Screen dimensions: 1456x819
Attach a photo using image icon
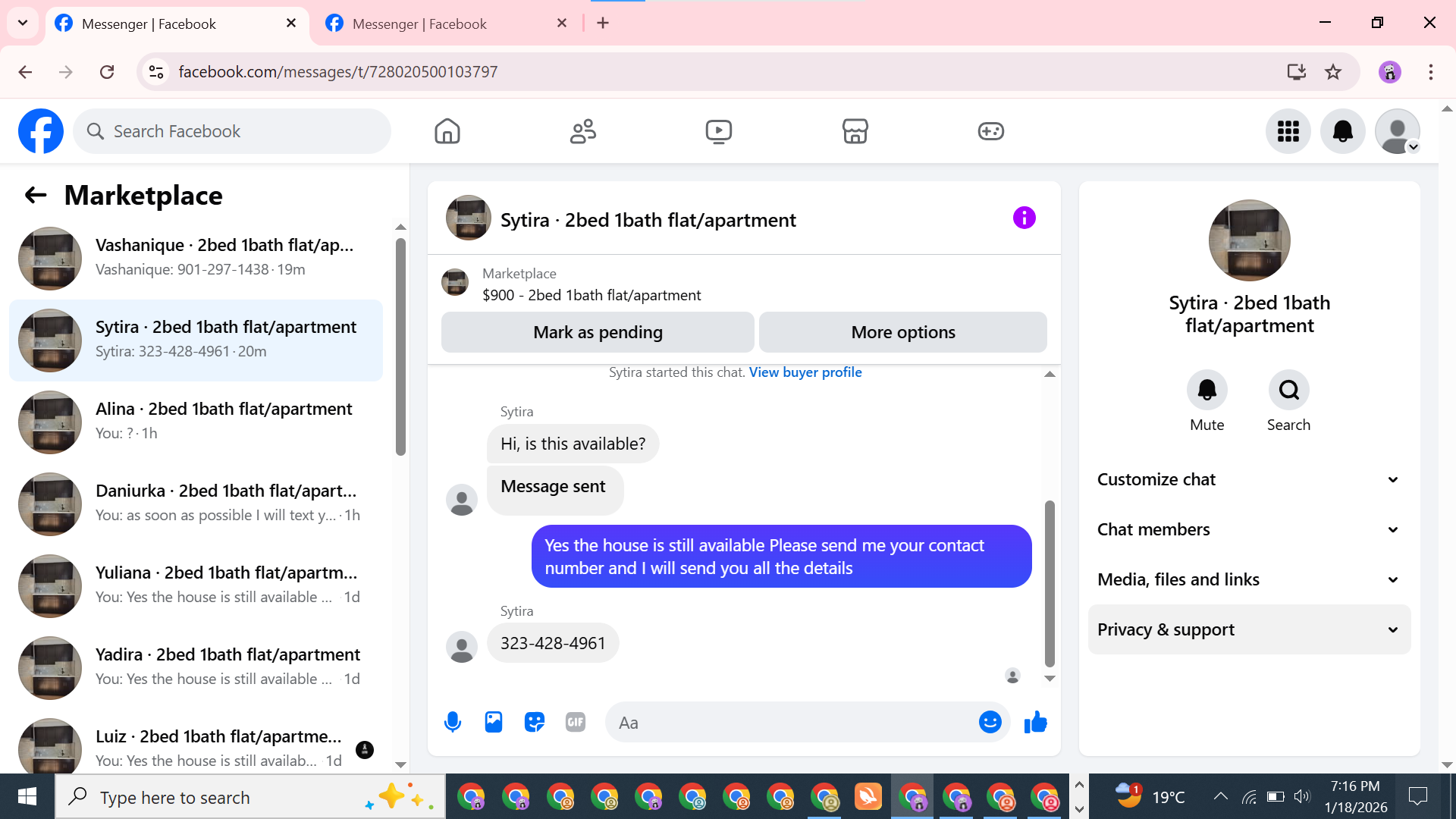494,722
